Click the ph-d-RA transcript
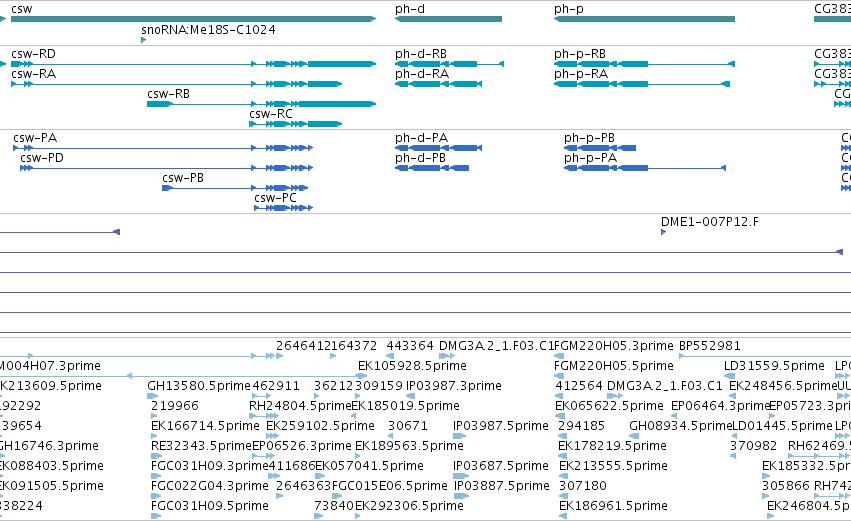Image resolution: width=851 pixels, height=521 pixels. pyautogui.click(x=439, y=84)
